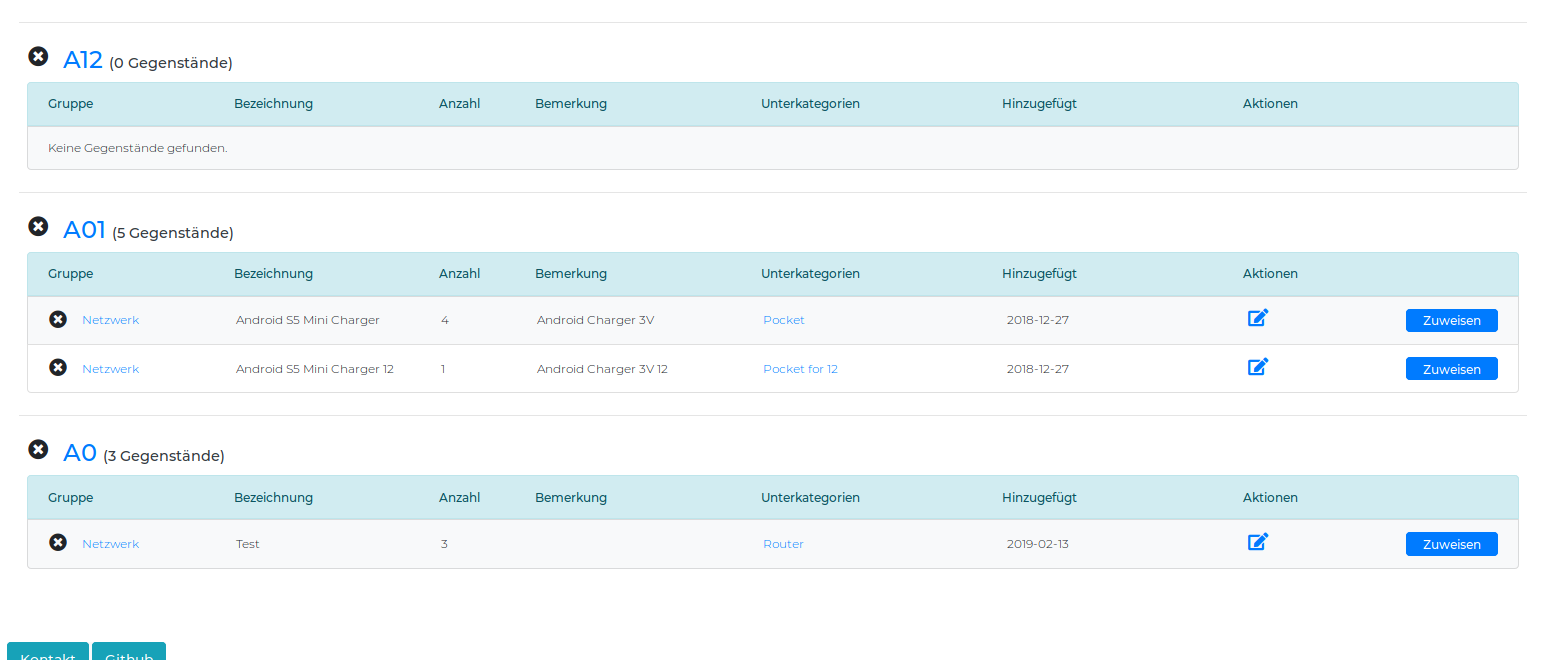
Task: Remove the Android S5 Mini Charger 12 row
Action: point(58,368)
